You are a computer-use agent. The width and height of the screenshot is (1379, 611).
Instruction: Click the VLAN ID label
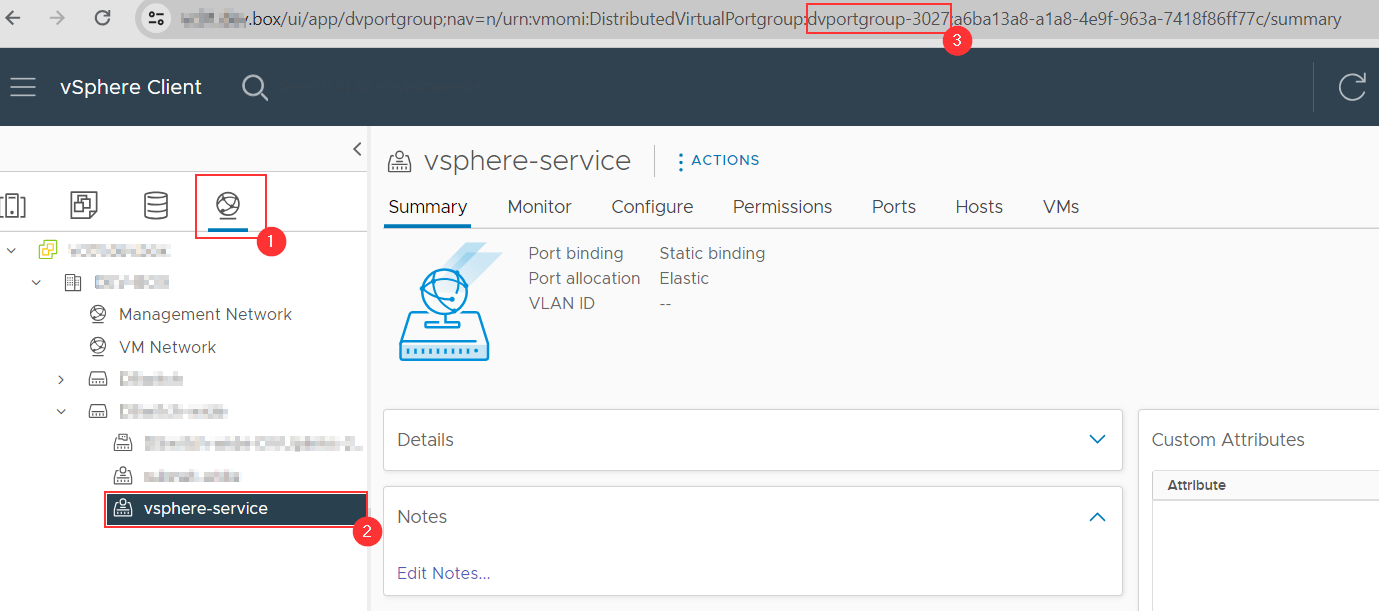click(x=561, y=303)
